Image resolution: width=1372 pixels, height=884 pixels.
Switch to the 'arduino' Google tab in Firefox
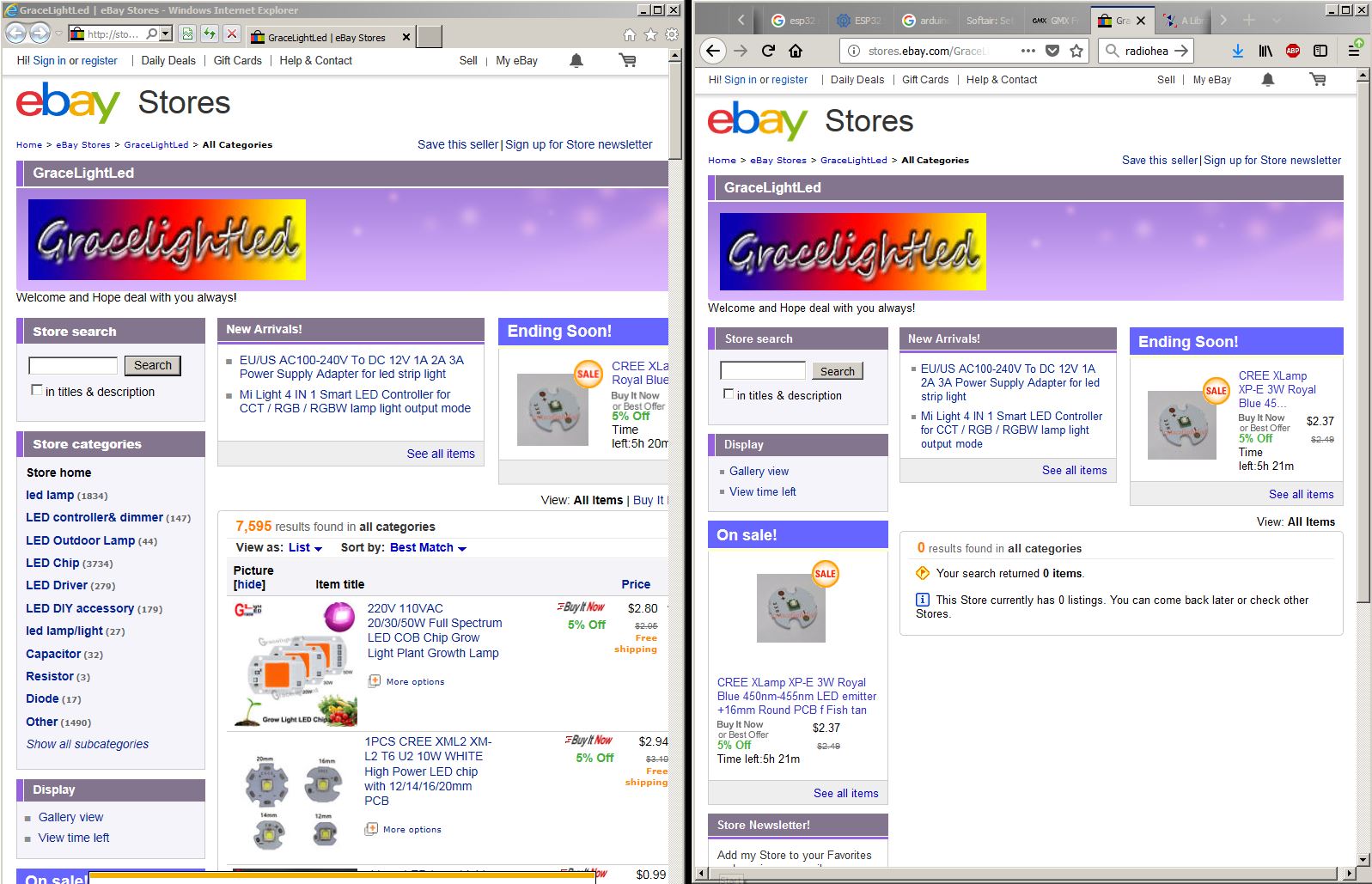(x=924, y=21)
